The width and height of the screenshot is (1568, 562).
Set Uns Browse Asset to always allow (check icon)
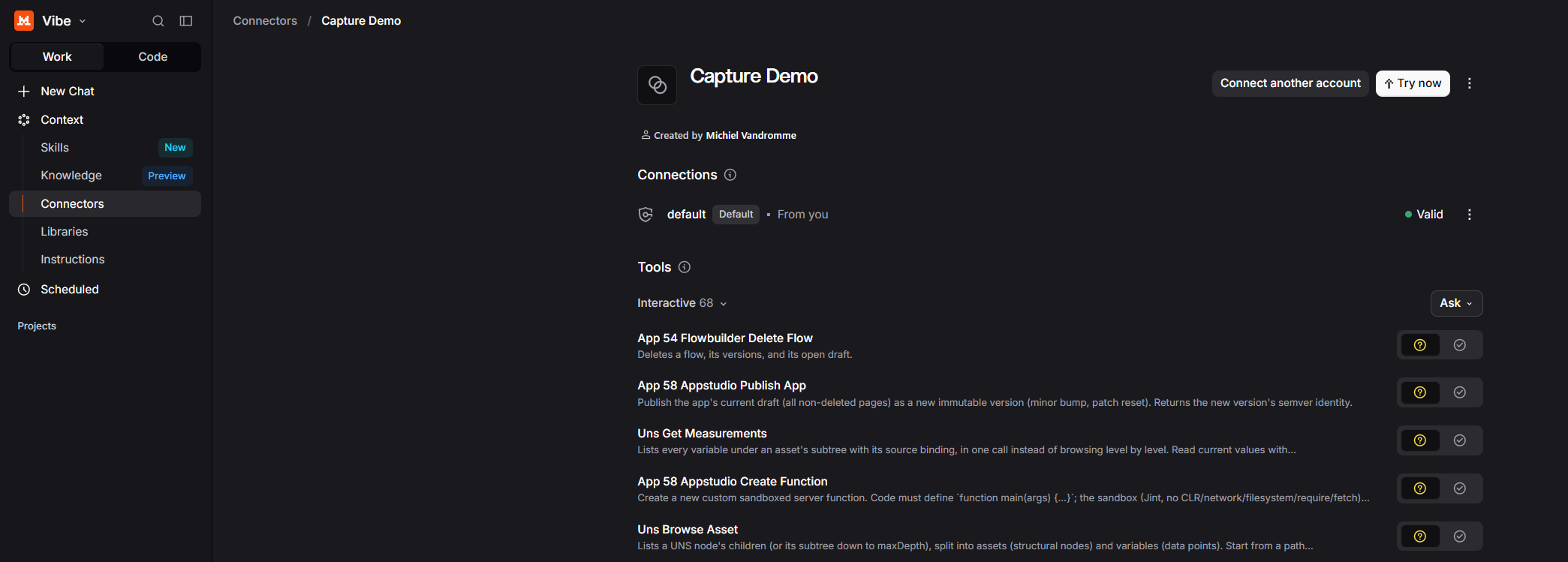[x=1460, y=536]
